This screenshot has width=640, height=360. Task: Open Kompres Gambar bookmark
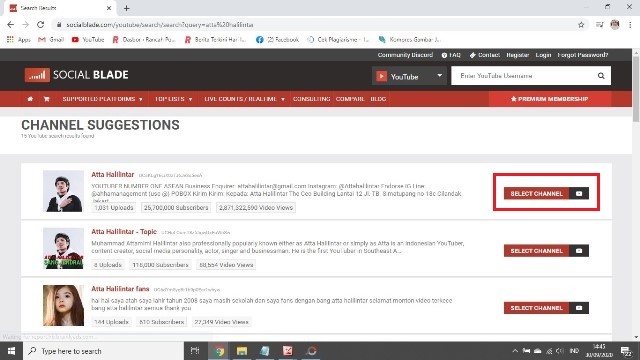click(x=409, y=40)
